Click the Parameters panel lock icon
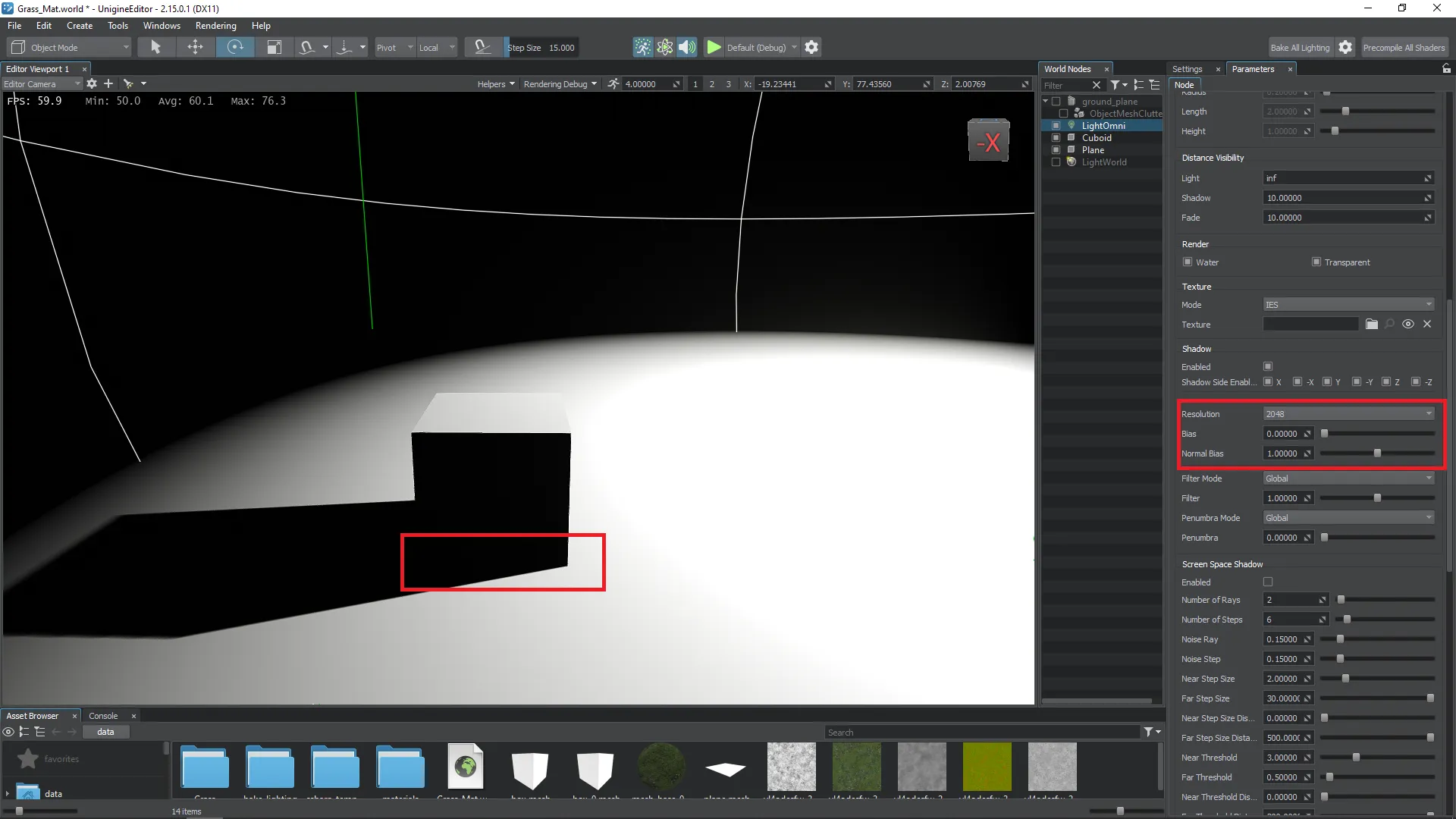Screen dimensions: 1456x819 [x=1446, y=68]
